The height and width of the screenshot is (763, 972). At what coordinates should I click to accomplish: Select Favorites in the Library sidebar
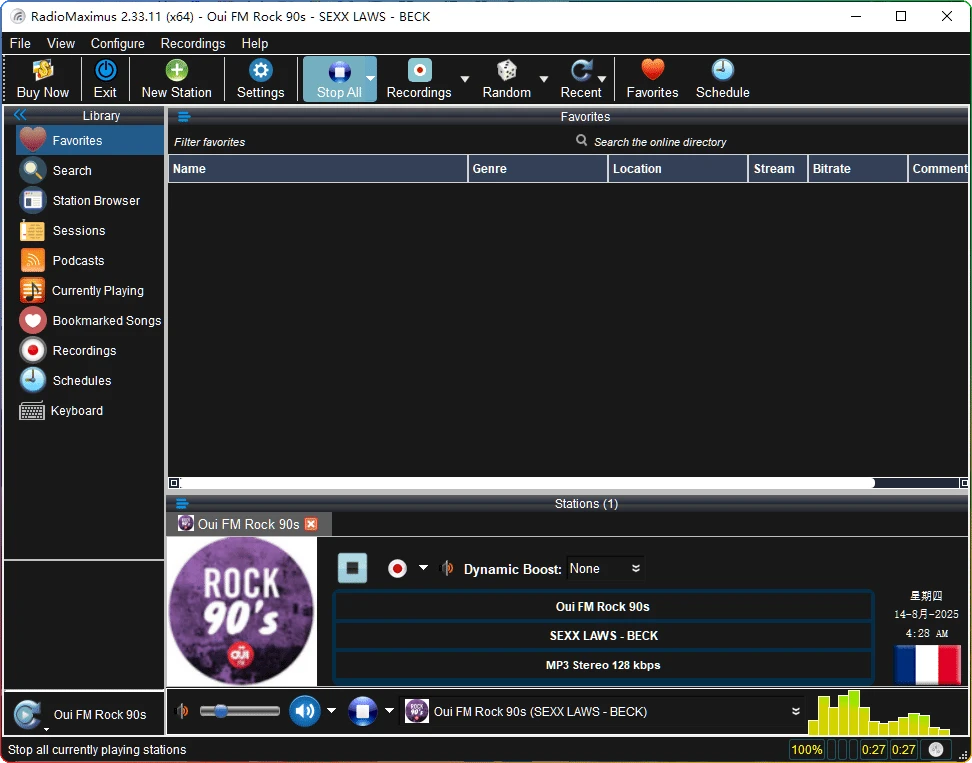coord(90,141)
